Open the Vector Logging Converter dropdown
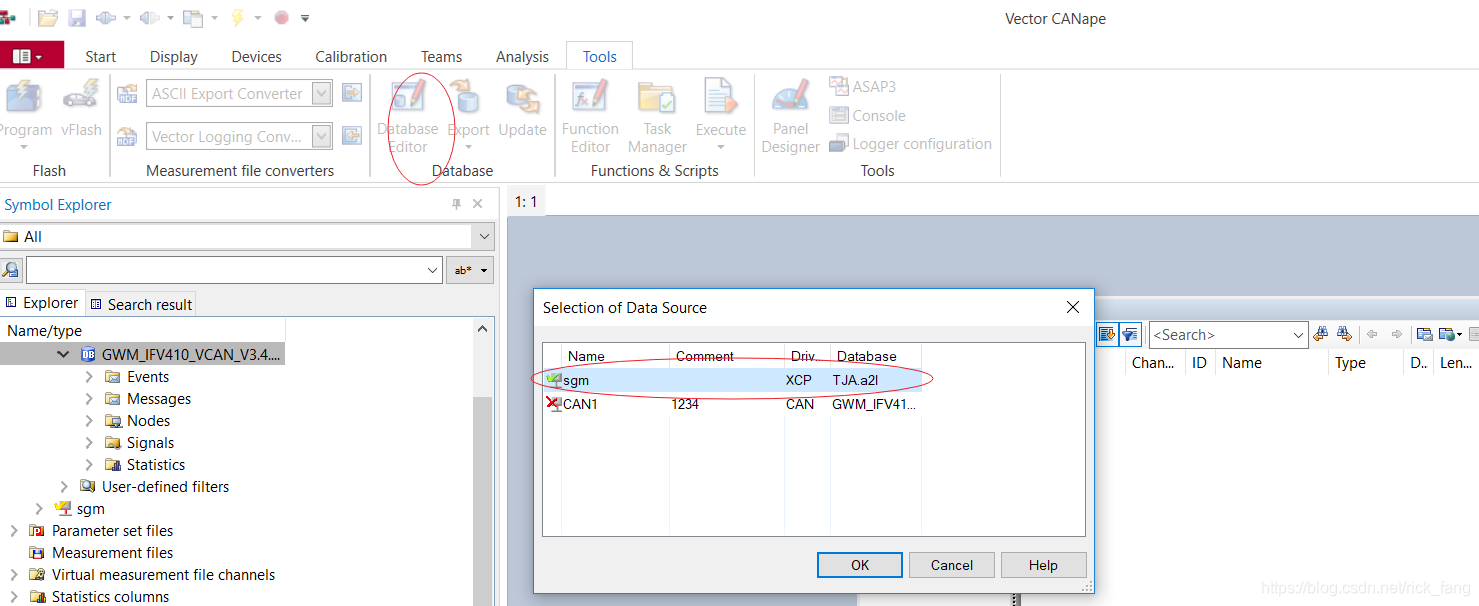The height and width of the screenshot is (606, 1479). click(x=321, y=136)
